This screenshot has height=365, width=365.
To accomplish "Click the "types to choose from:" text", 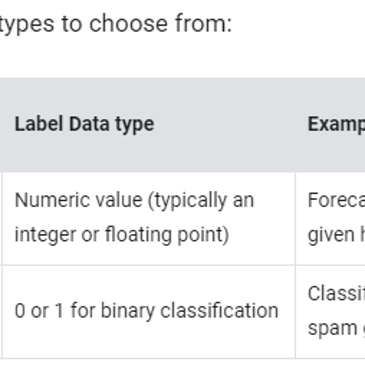I will point(115,24).
